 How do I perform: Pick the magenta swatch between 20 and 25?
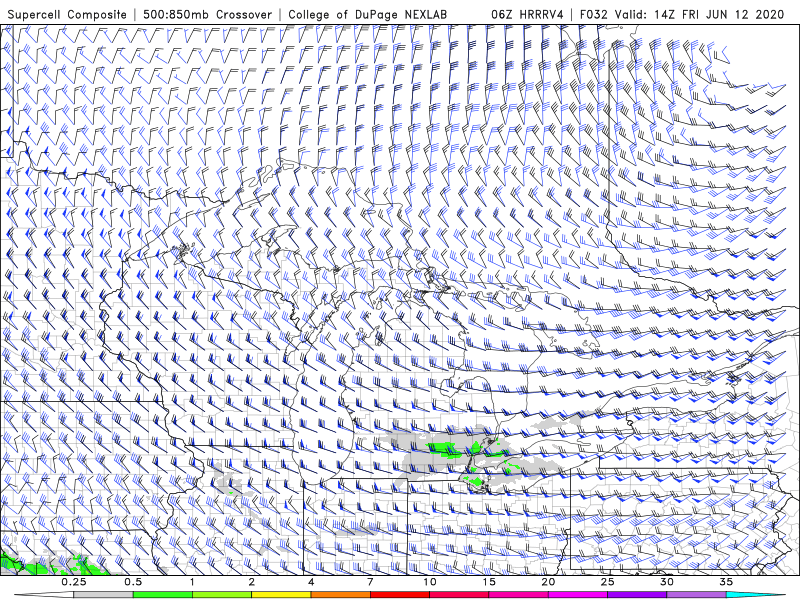(578, 595)
